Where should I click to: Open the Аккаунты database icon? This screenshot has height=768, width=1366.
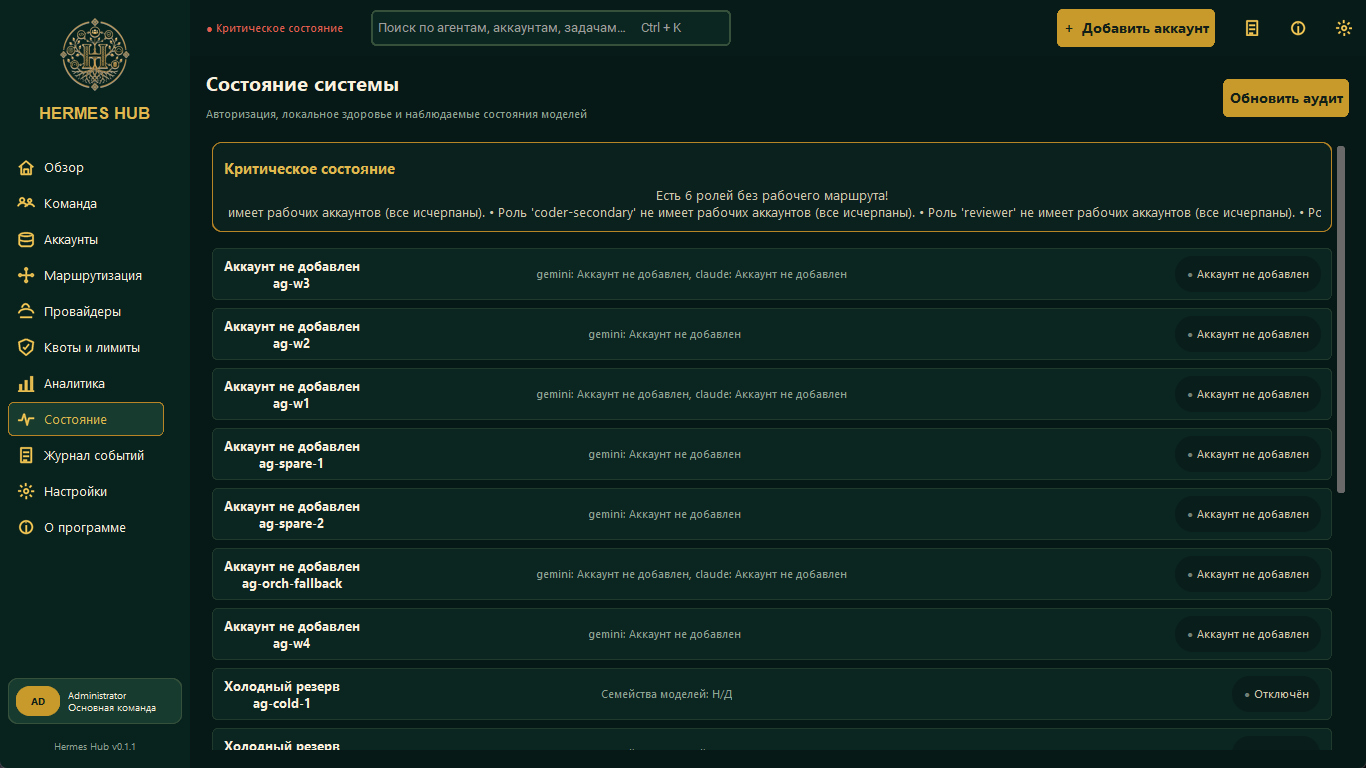point(26,239)
